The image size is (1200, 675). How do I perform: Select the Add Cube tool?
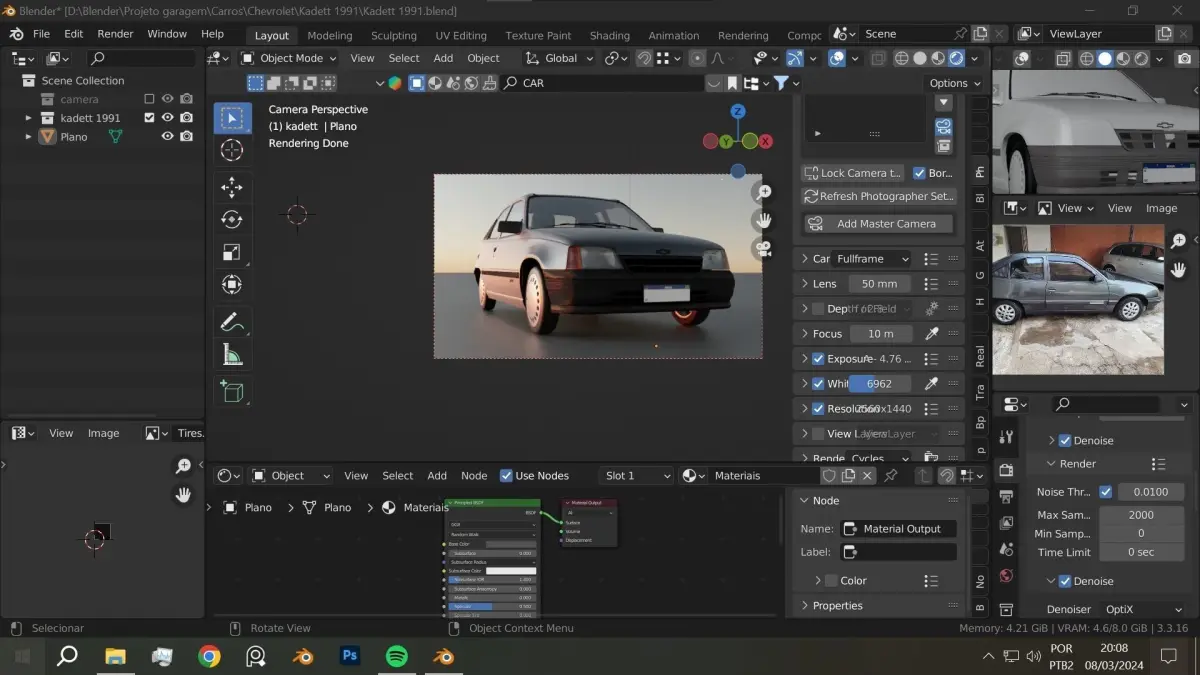pos(232,392)
